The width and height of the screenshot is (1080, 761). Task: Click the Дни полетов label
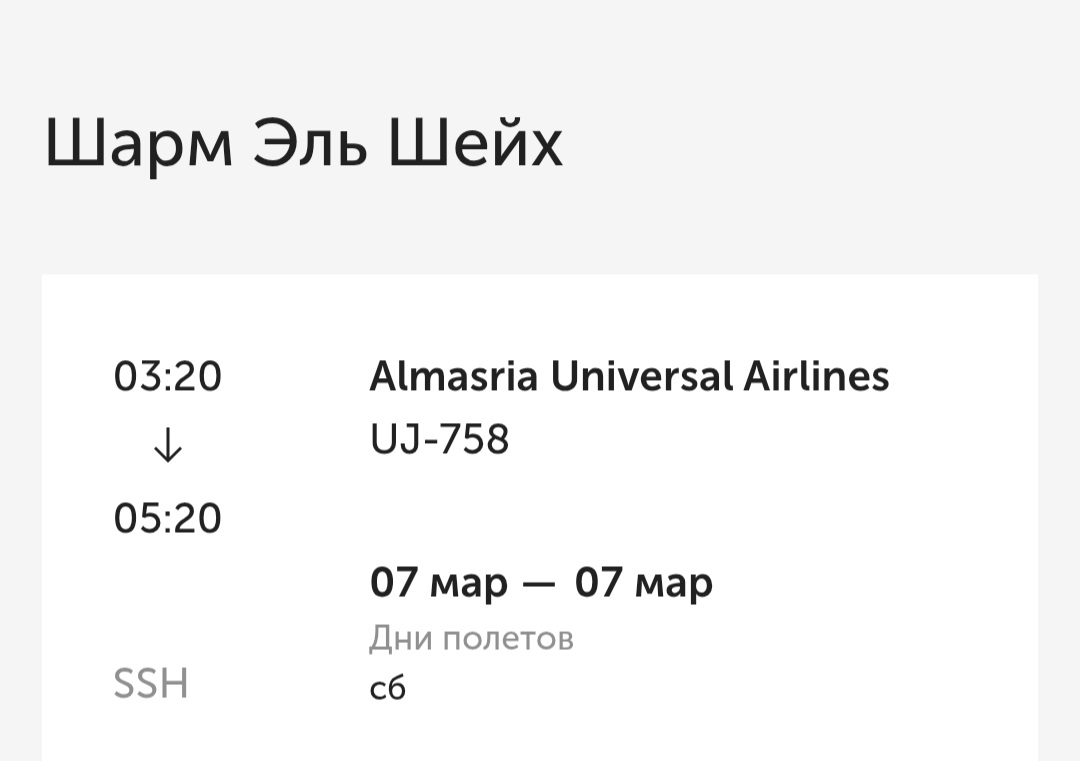coord(471,638)
